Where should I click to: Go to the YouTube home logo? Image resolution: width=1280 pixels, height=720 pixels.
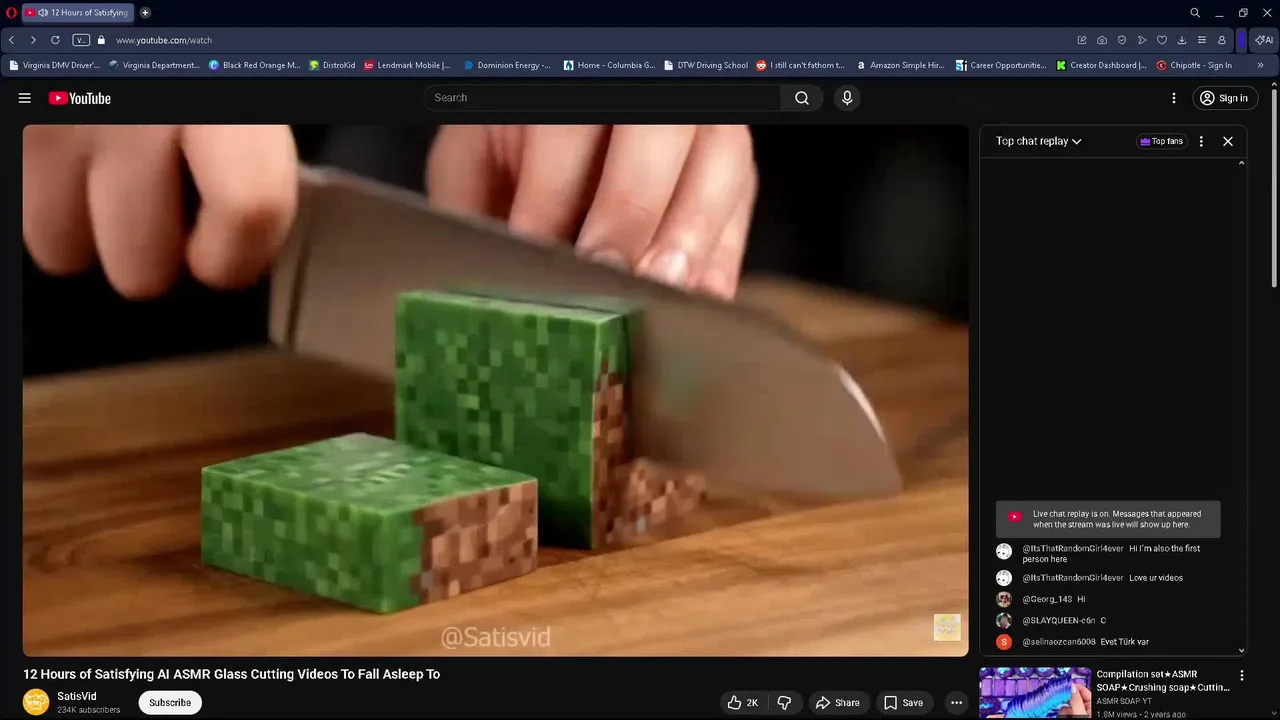click(79, 98)
